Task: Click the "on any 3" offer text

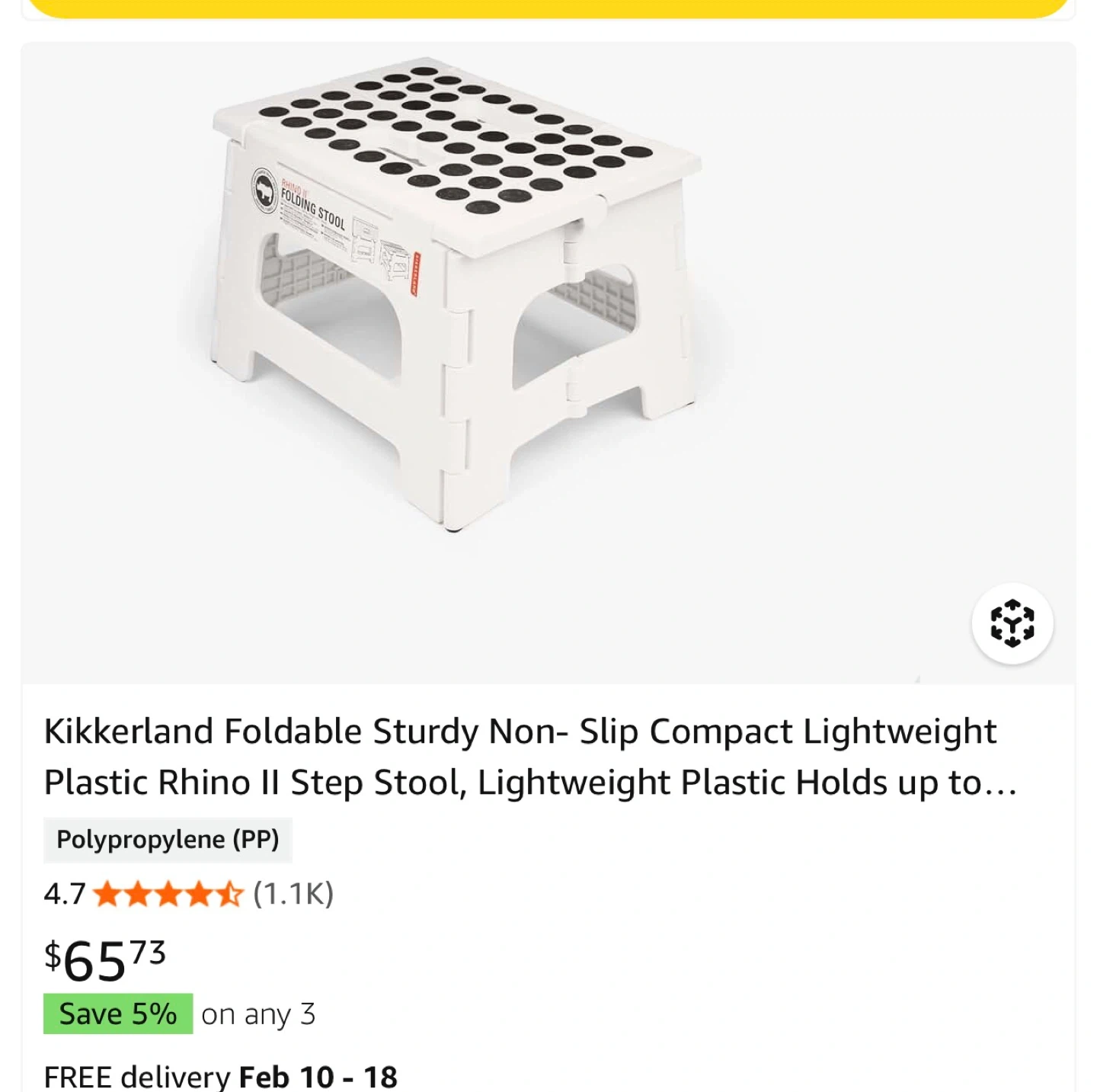Action: click(x=258, y=1014)
